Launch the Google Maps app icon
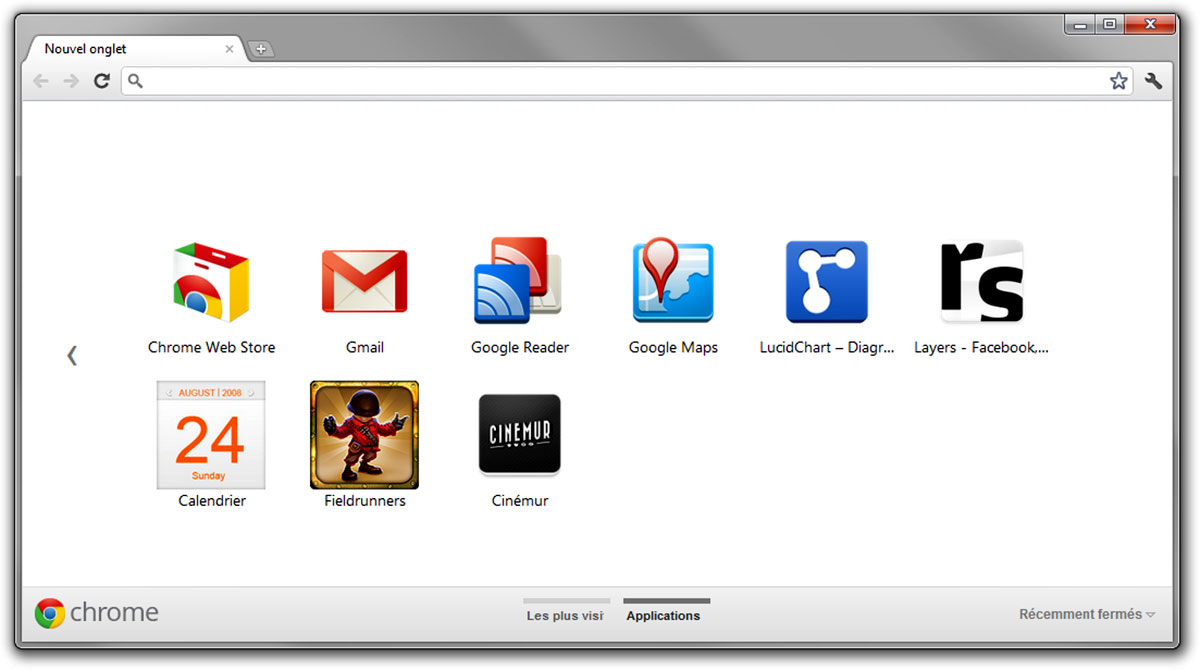 point(672,281)
